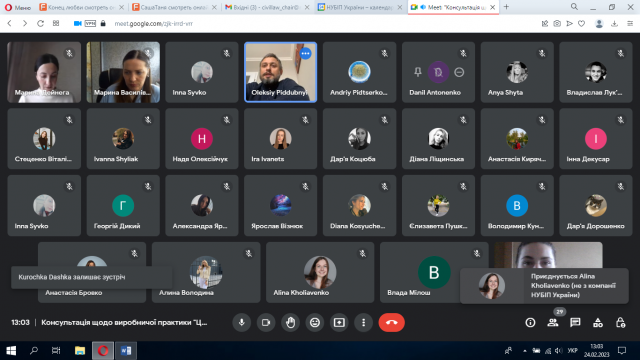
Task: Click the meet.google.com address bar
Action: pyautogui.click(x=153, y=24)
